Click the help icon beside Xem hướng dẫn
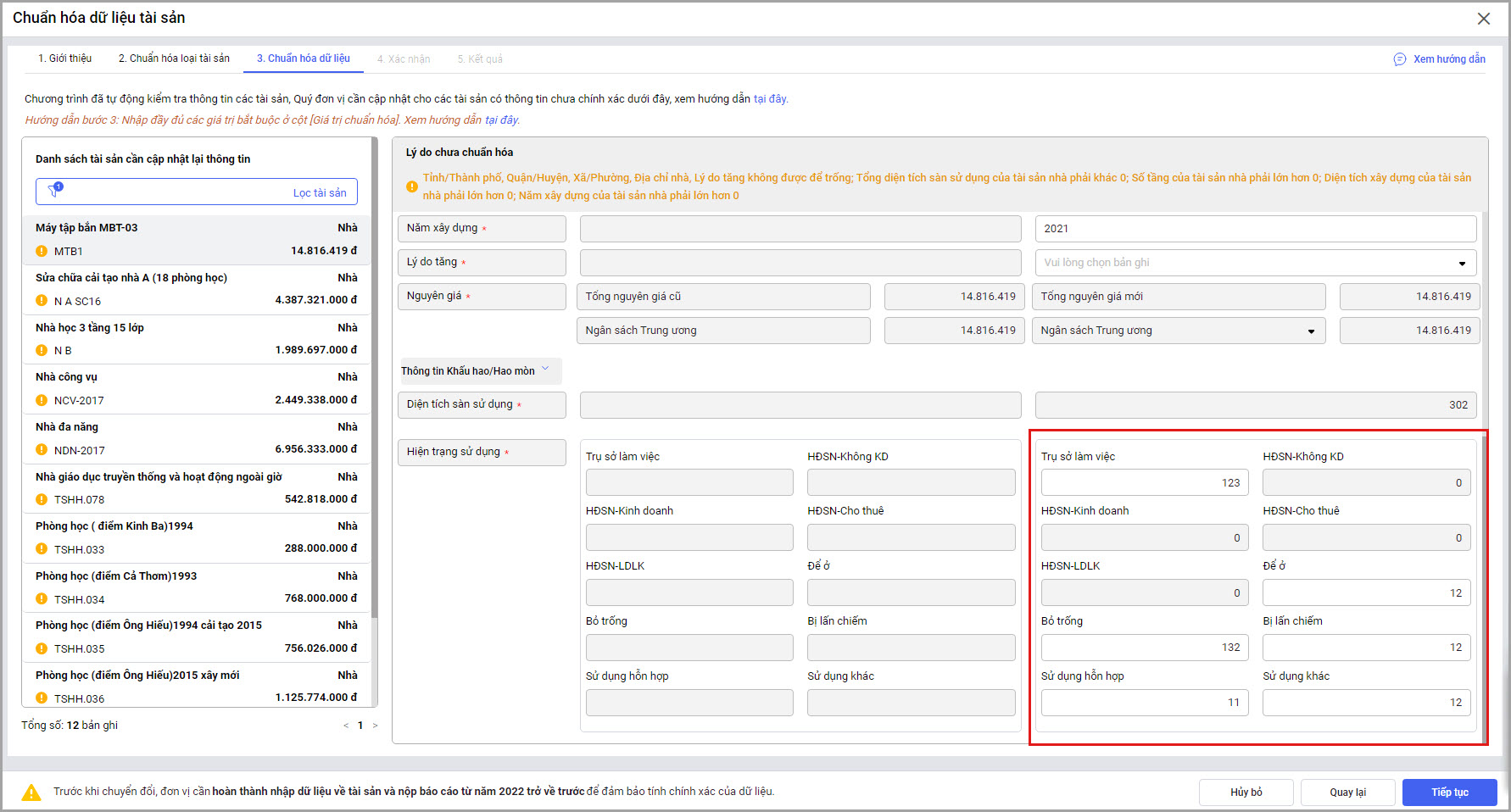Image resolution: width=1511 pixels, height=812 pixels. pos(1399,59)
